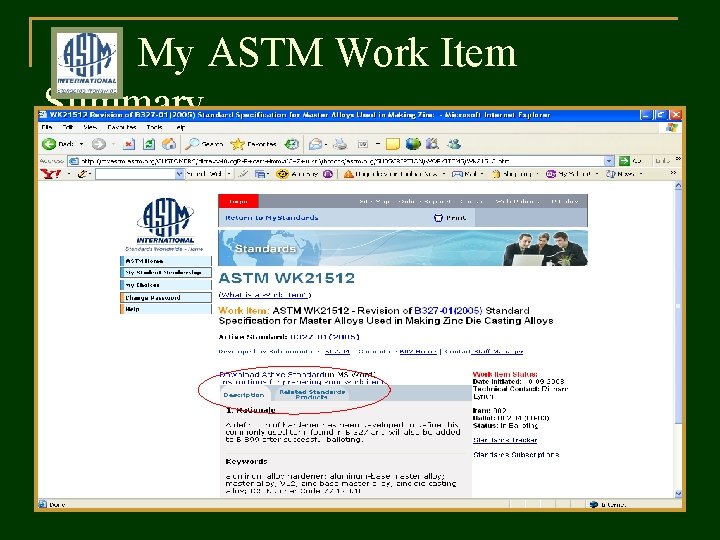Image resolution: width=720 pixels, height=540 pixels.
Task: Expand the Back button history dropdown
Action: click(81, 144)
